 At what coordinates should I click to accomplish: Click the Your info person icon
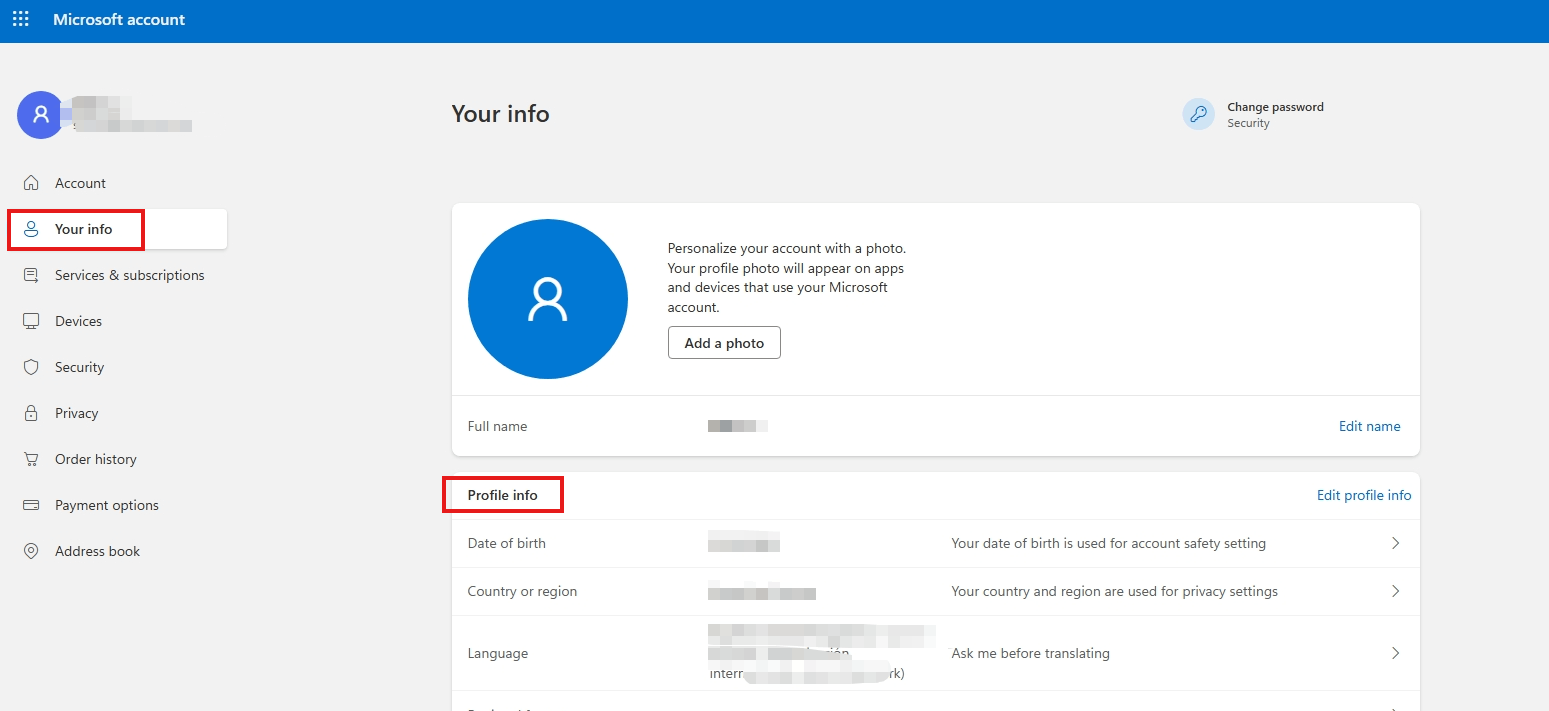[x=31, y=229]
